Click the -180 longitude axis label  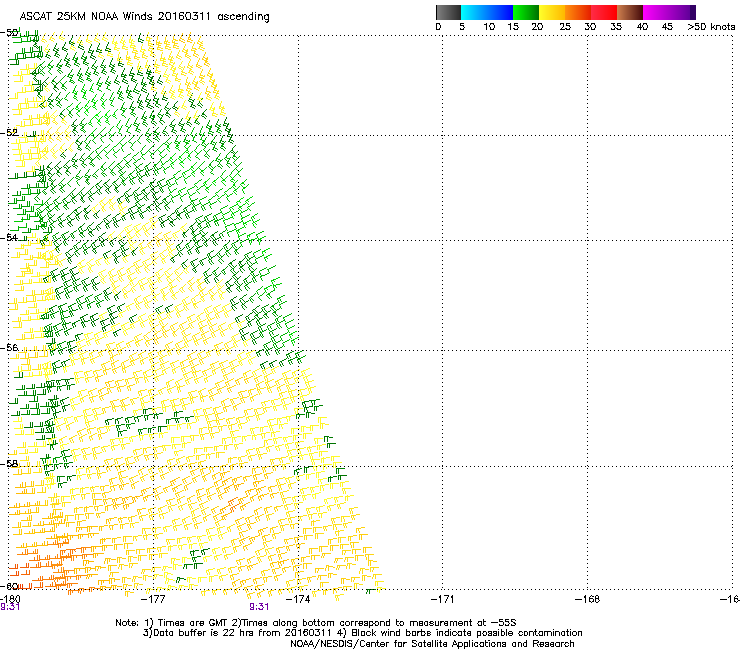point(10,599)
